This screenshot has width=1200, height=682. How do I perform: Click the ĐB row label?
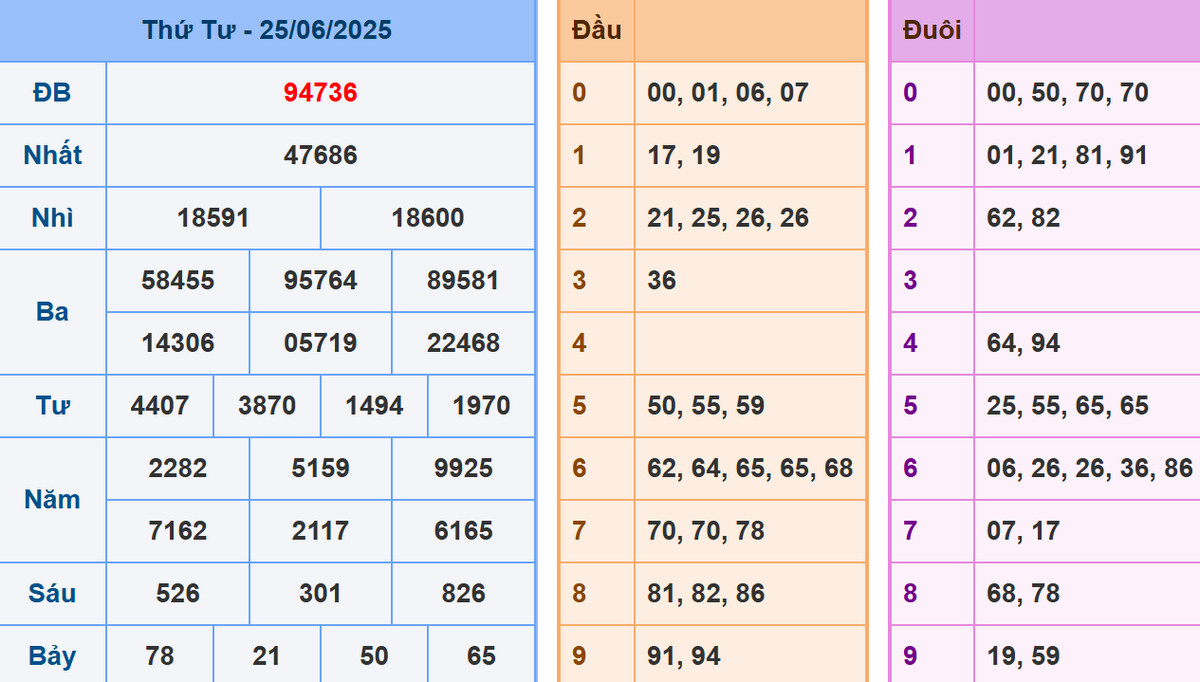(x=52, y=93)
